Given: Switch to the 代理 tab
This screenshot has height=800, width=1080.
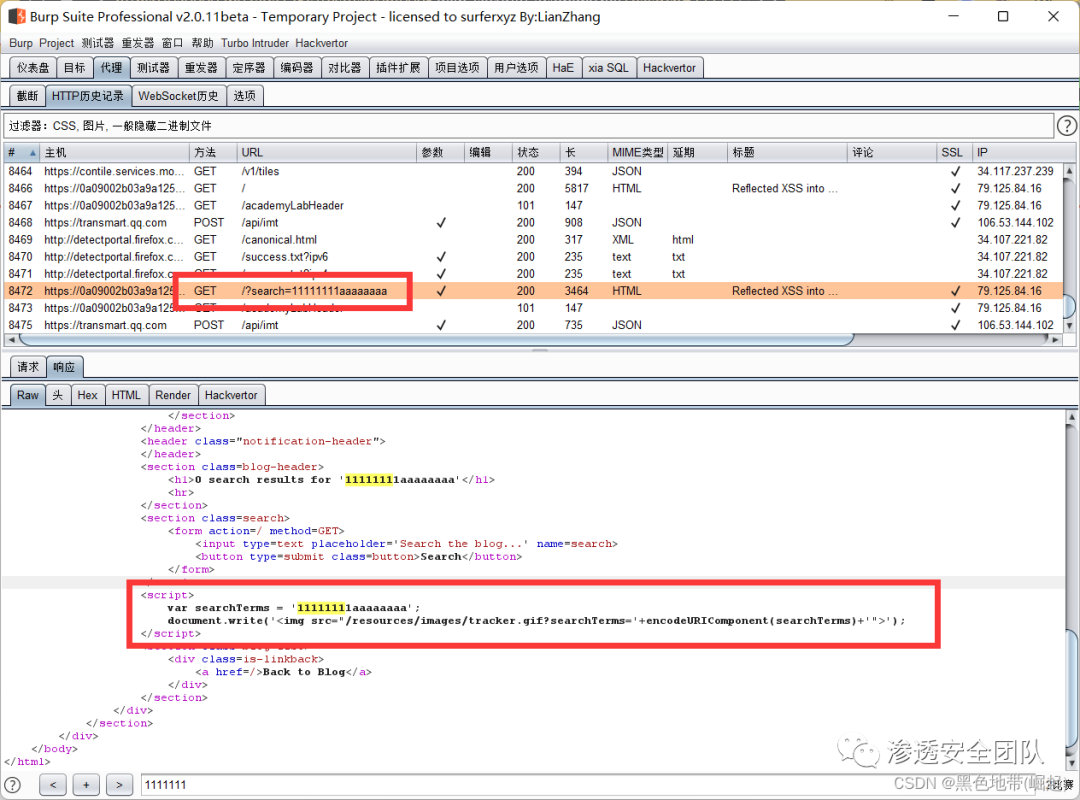Looking at the screenshot, I should (111, 68).
